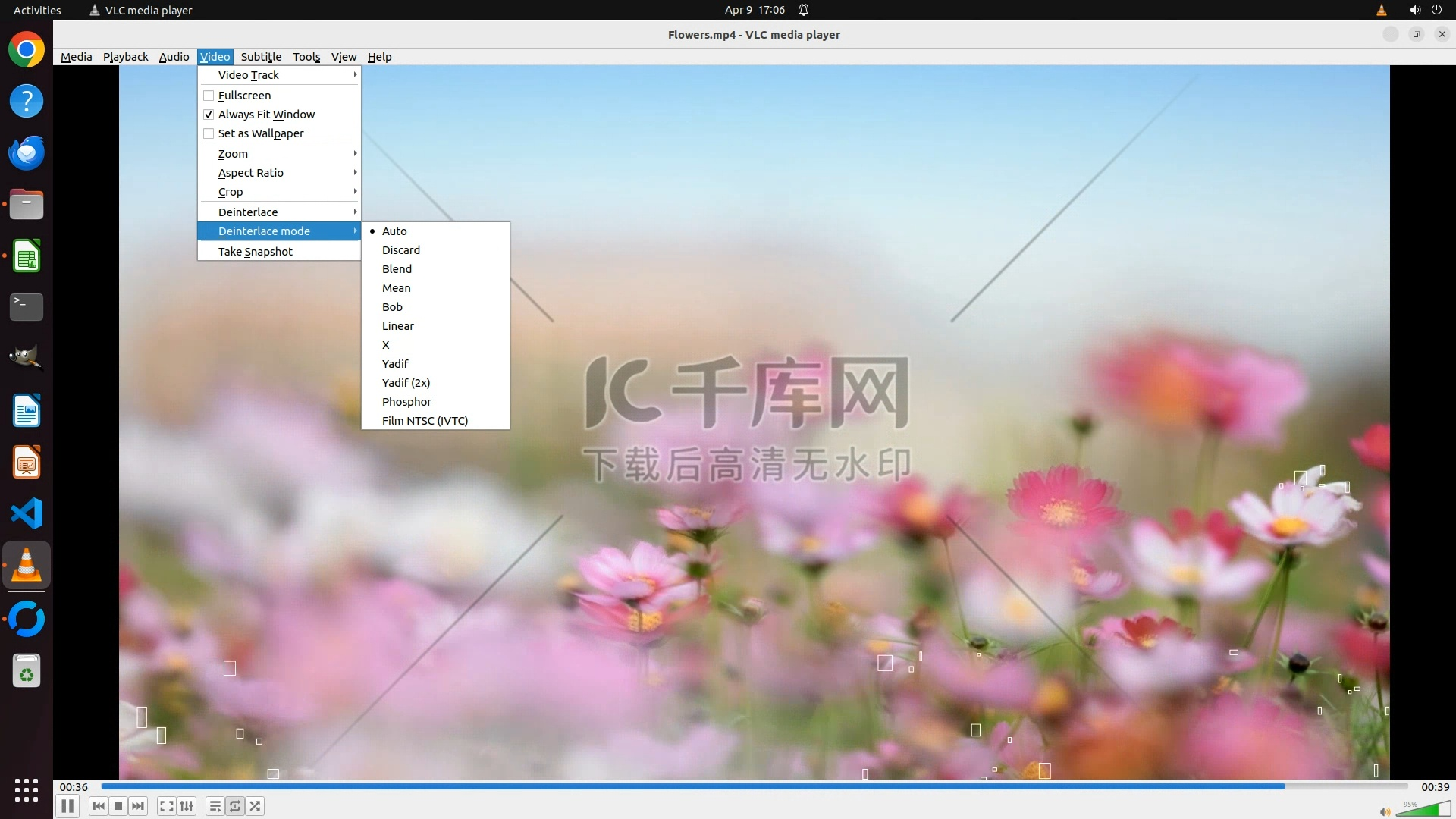Screen dimensions: 1456x819
Task: Choose Blend deinterlace mode
Action: point(397,269)
